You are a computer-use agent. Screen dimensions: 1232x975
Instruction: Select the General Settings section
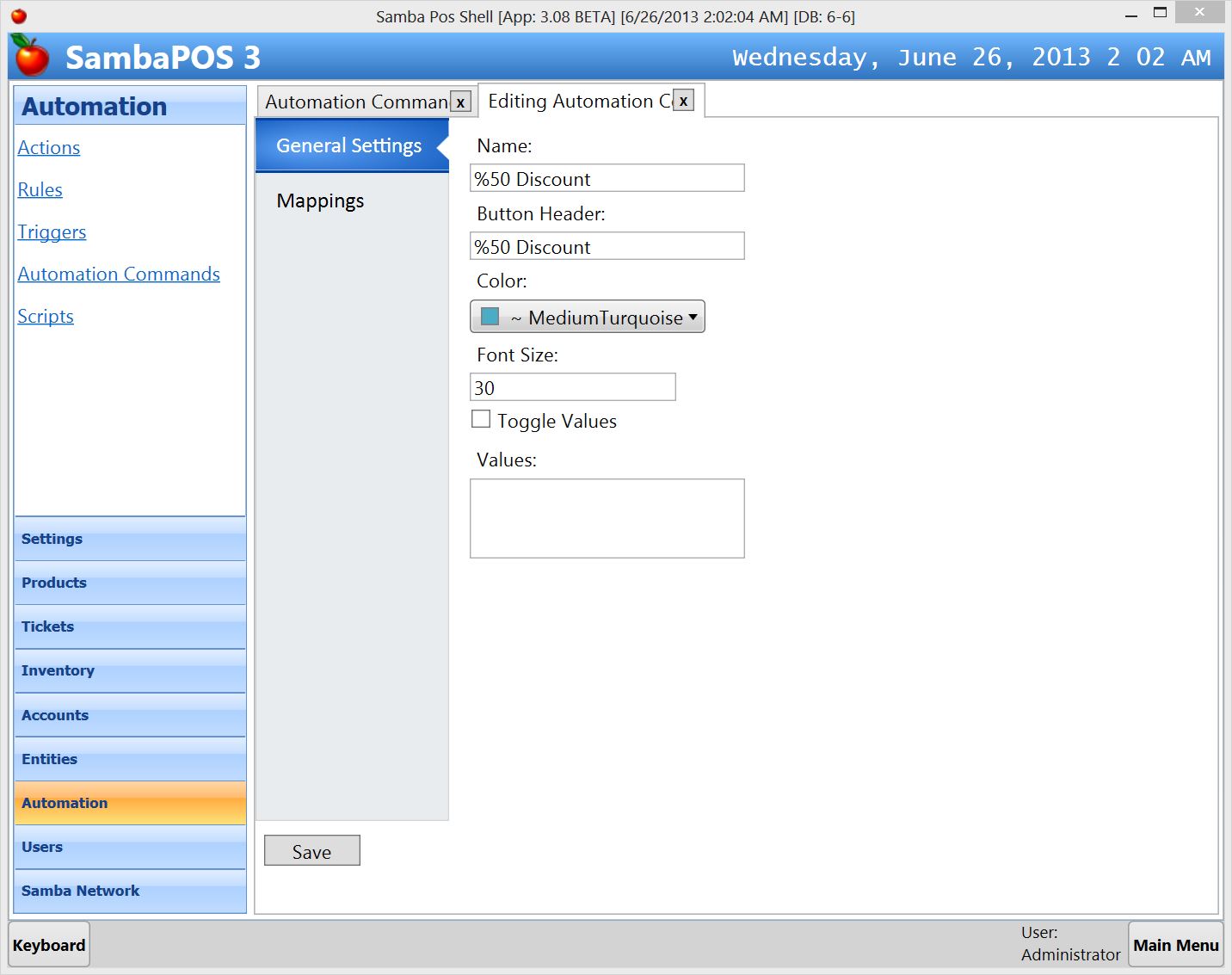(348, 145)
